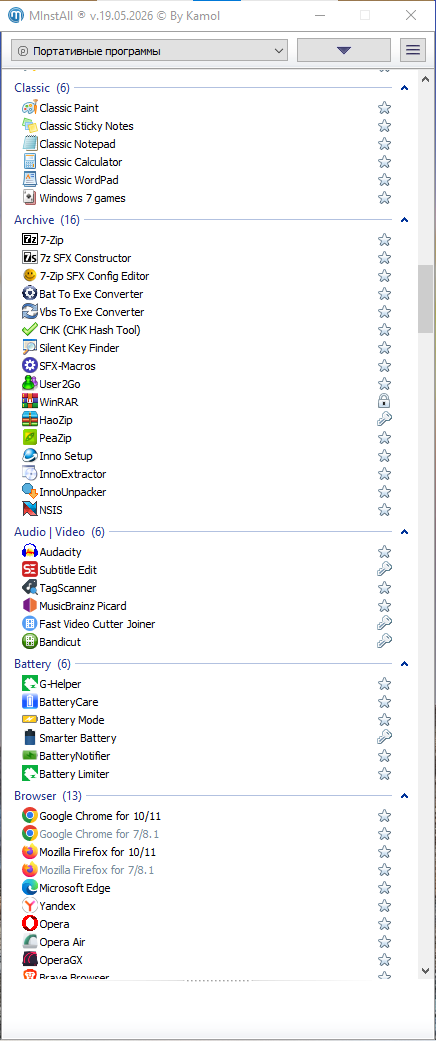Click the Audacity headphones icon
Screen dimensions: 436x1041
(x=29, y=552)
